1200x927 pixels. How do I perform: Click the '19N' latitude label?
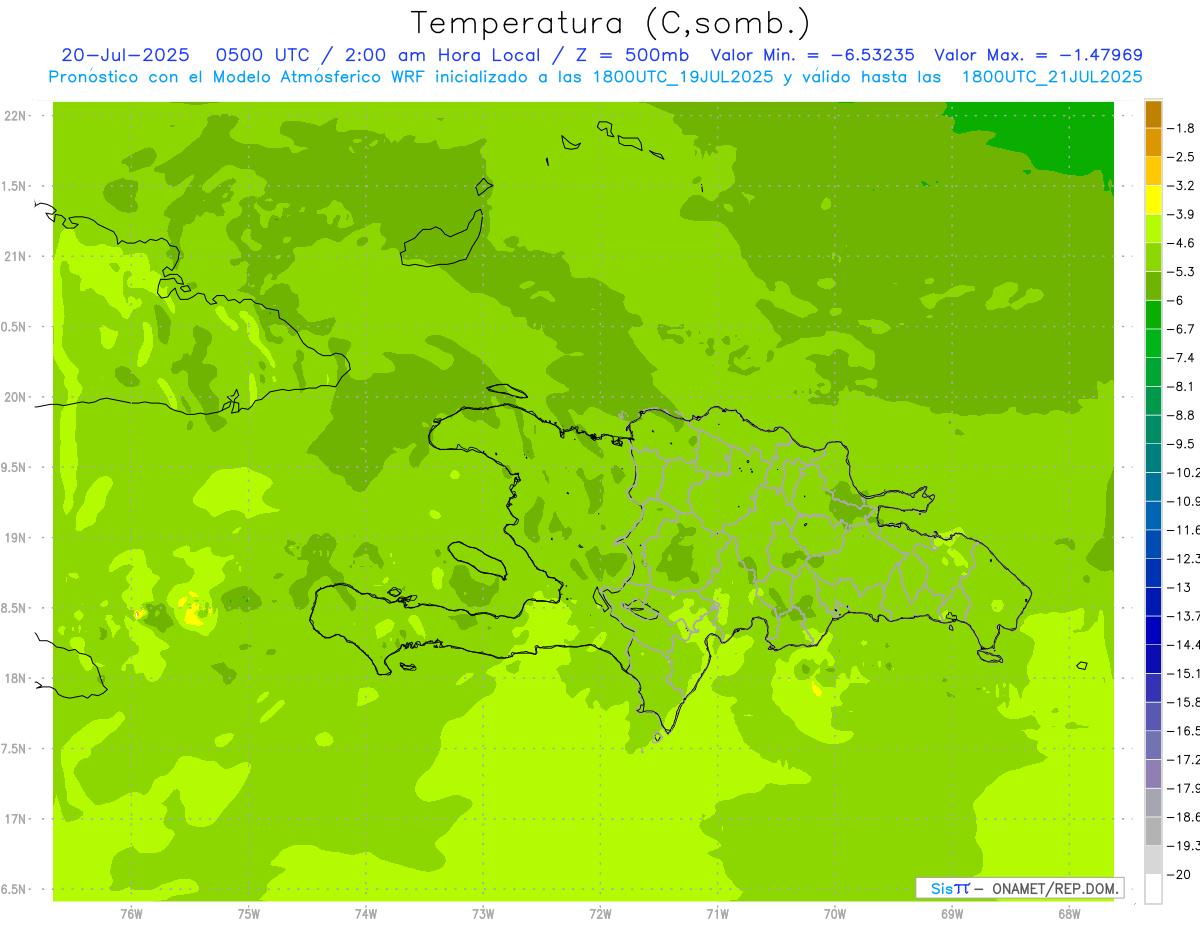(16, 537)
